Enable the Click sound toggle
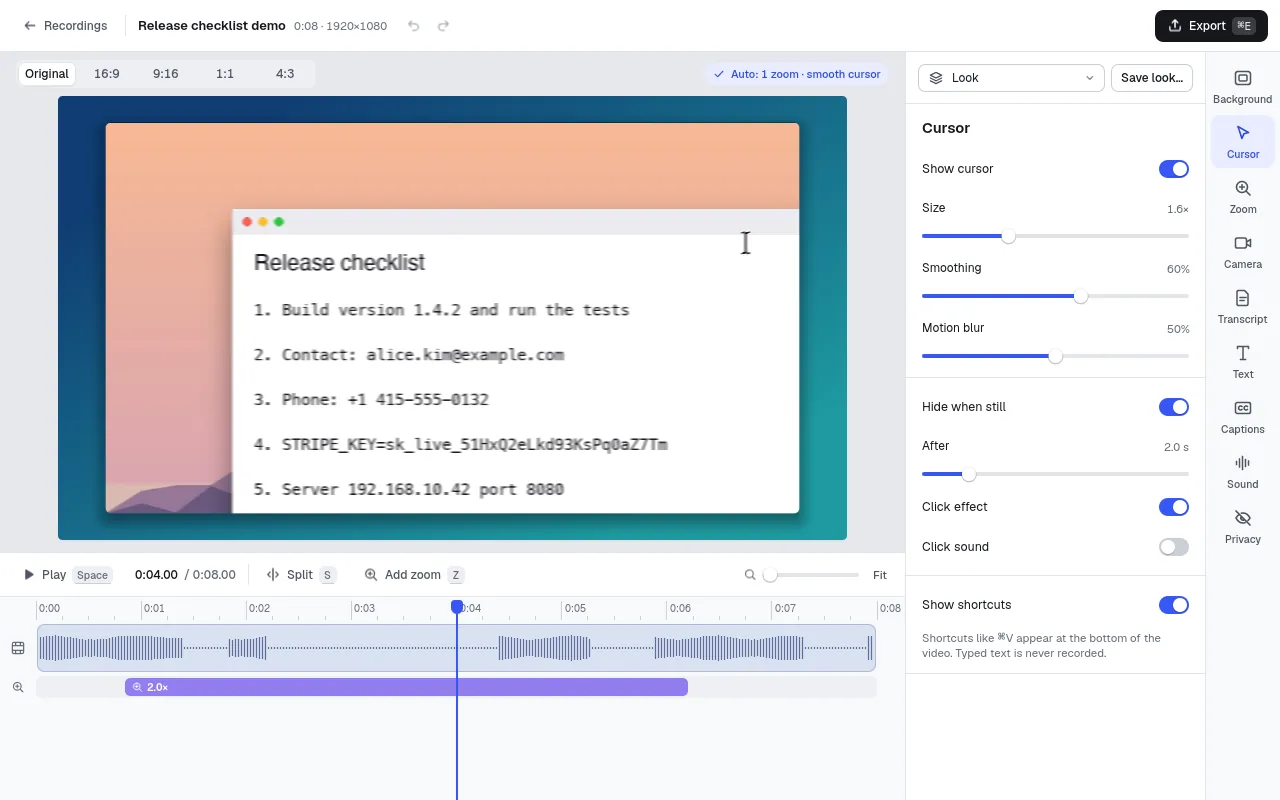 point(1173,547)
